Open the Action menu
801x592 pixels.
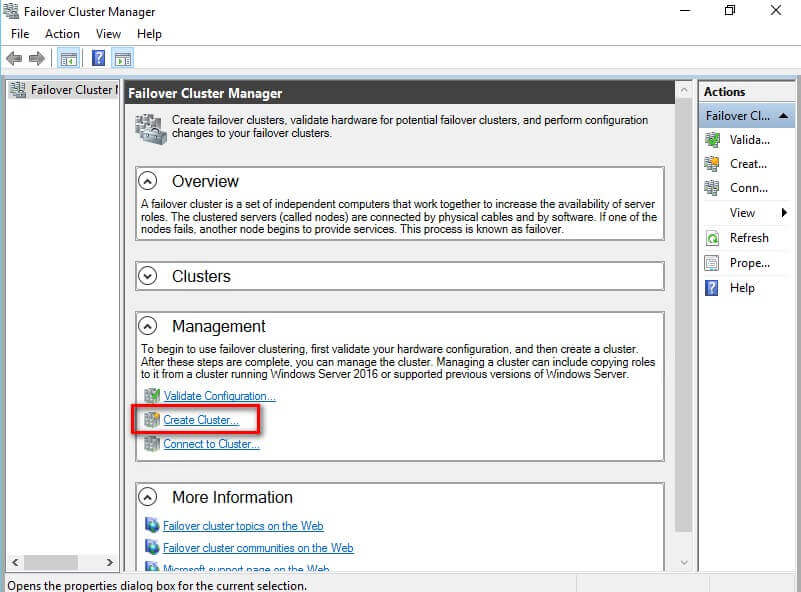tap(62, 34)
